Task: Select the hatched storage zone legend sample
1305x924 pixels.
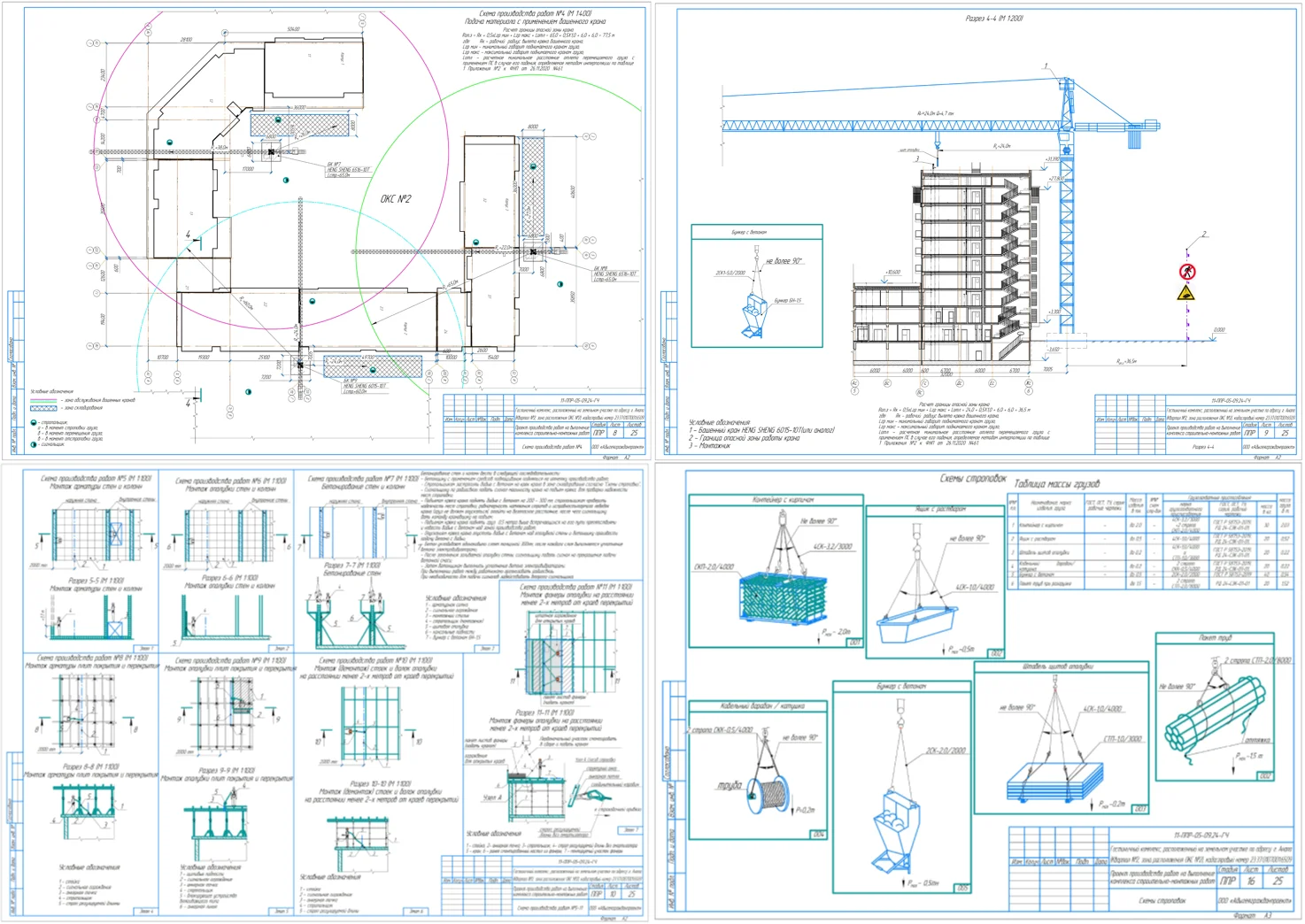Action: 43,408
